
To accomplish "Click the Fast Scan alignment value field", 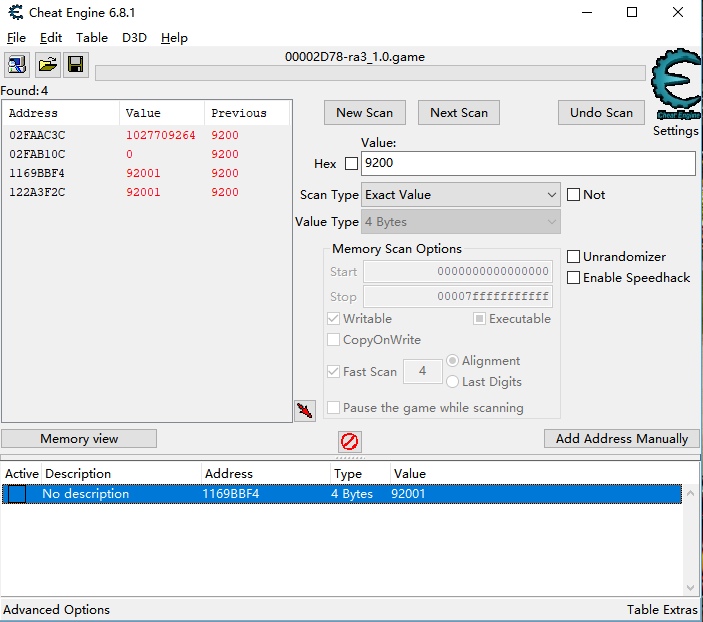I will [x=422, y=371].
